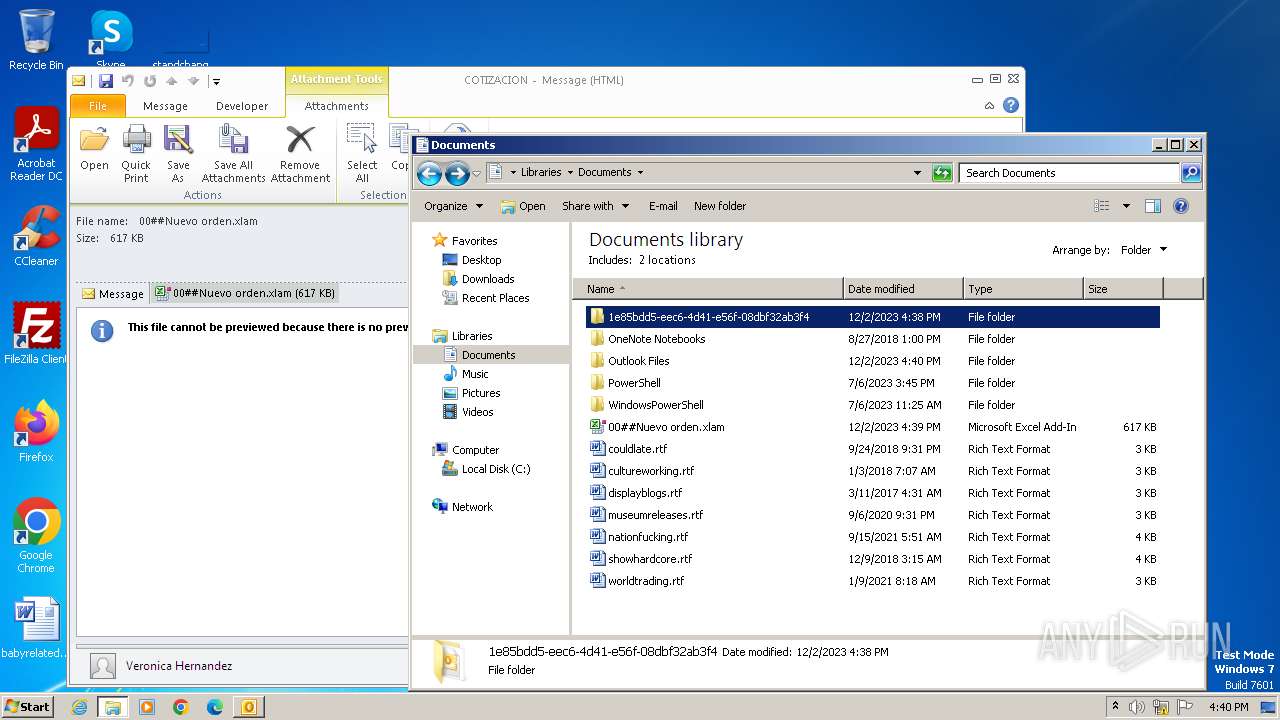This screenshot has width=1280, height=720.
Task: Open the Outlook File tab
Action: pos(98,106)
